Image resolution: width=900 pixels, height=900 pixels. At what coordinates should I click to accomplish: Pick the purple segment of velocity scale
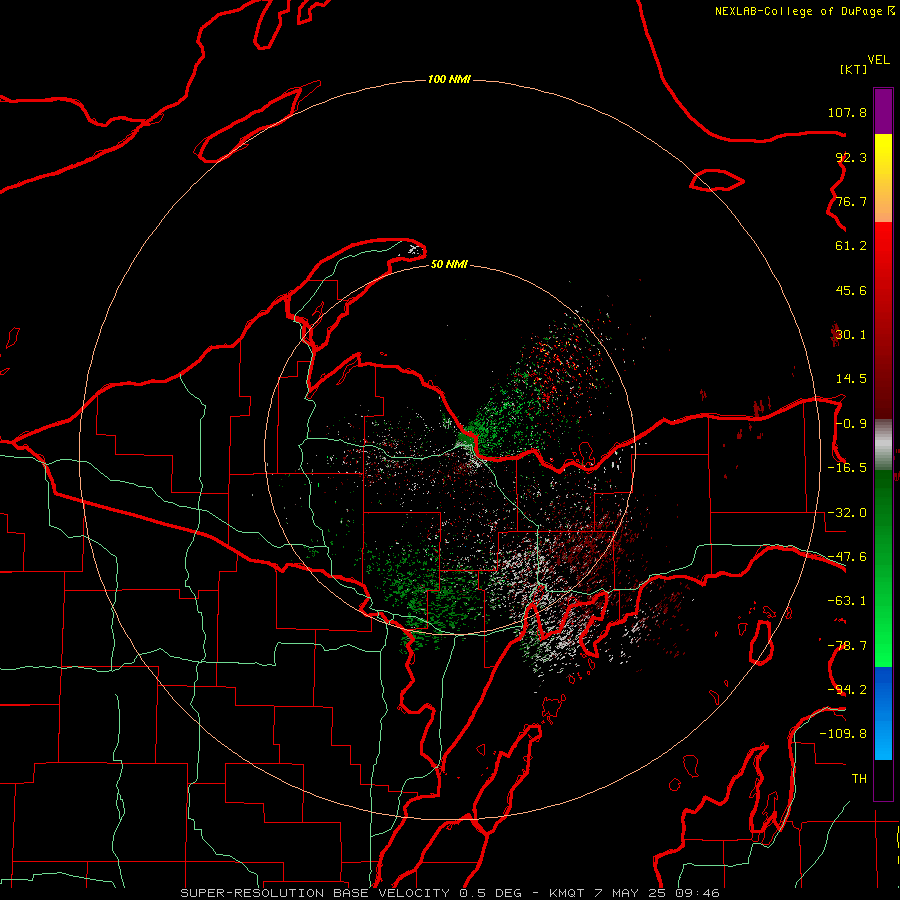[x=883, y=111]
